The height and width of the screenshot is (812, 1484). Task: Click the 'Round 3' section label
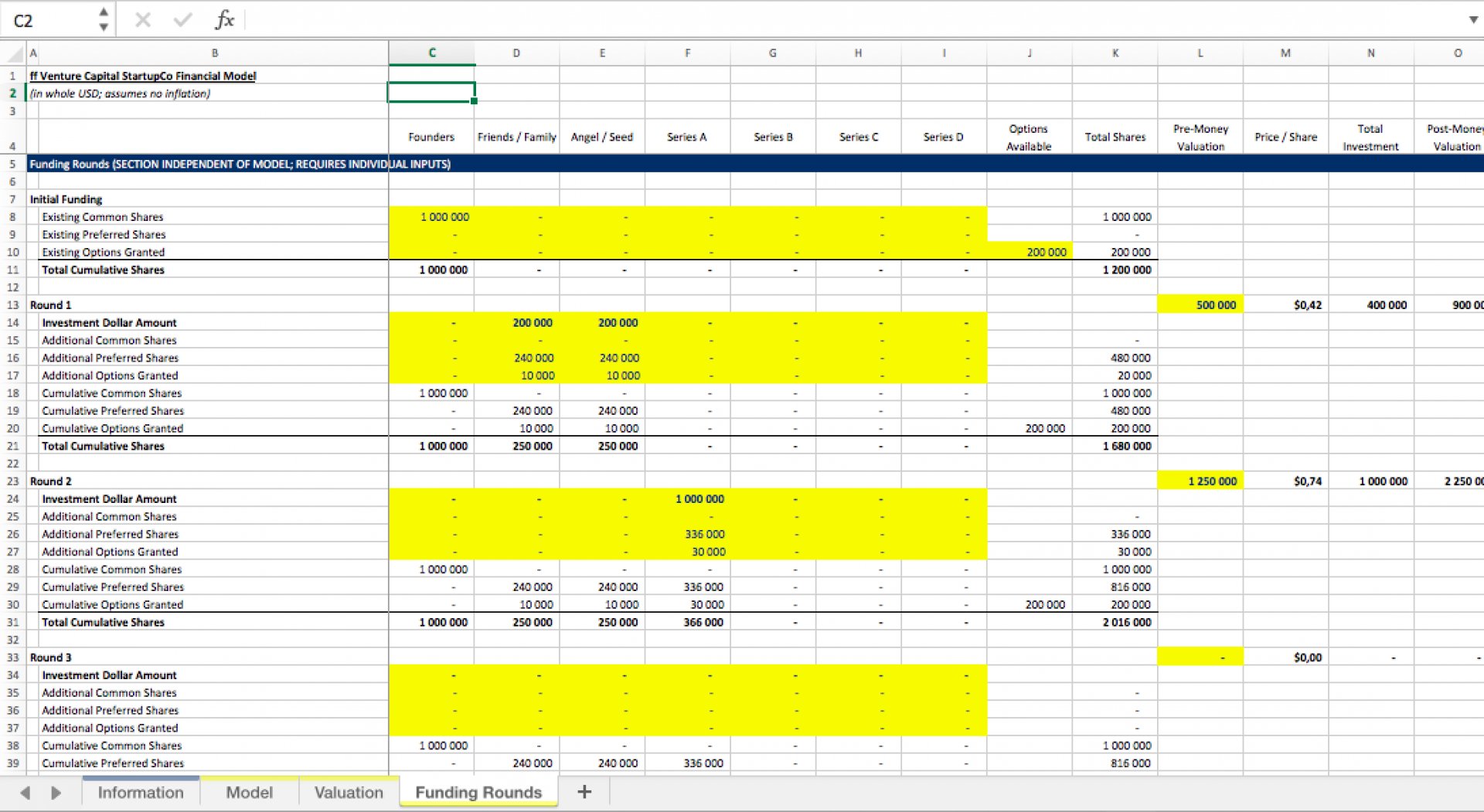click(50, 657)
